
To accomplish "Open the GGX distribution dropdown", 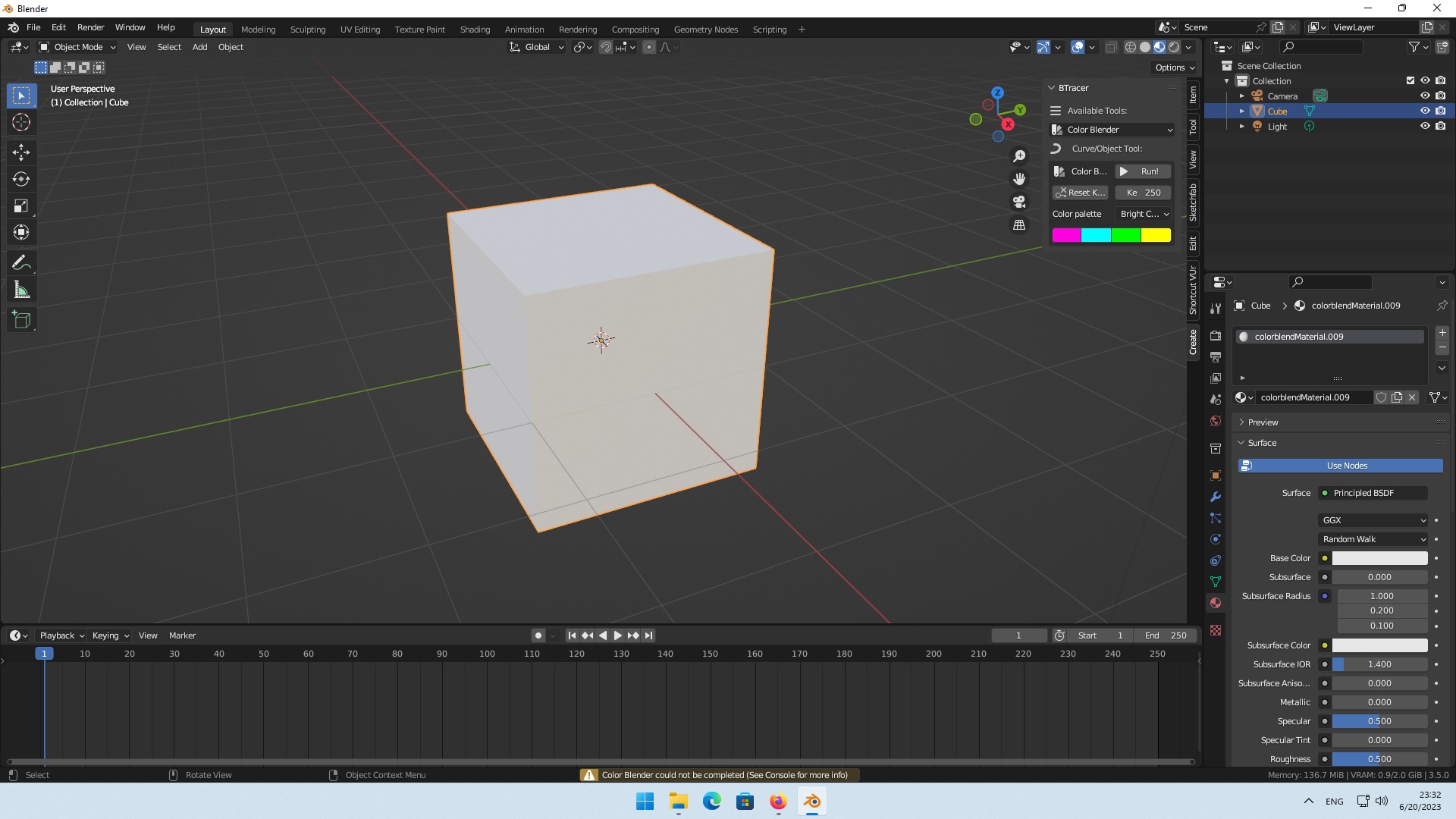I will tap(1373, 520).
